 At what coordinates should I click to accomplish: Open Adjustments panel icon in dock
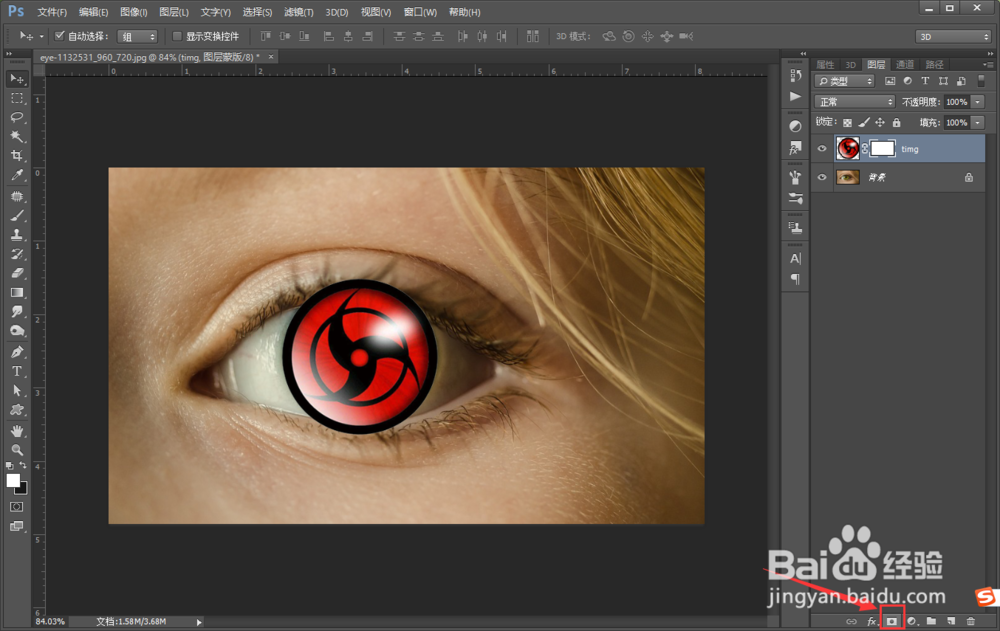click(x=795, y=126)
